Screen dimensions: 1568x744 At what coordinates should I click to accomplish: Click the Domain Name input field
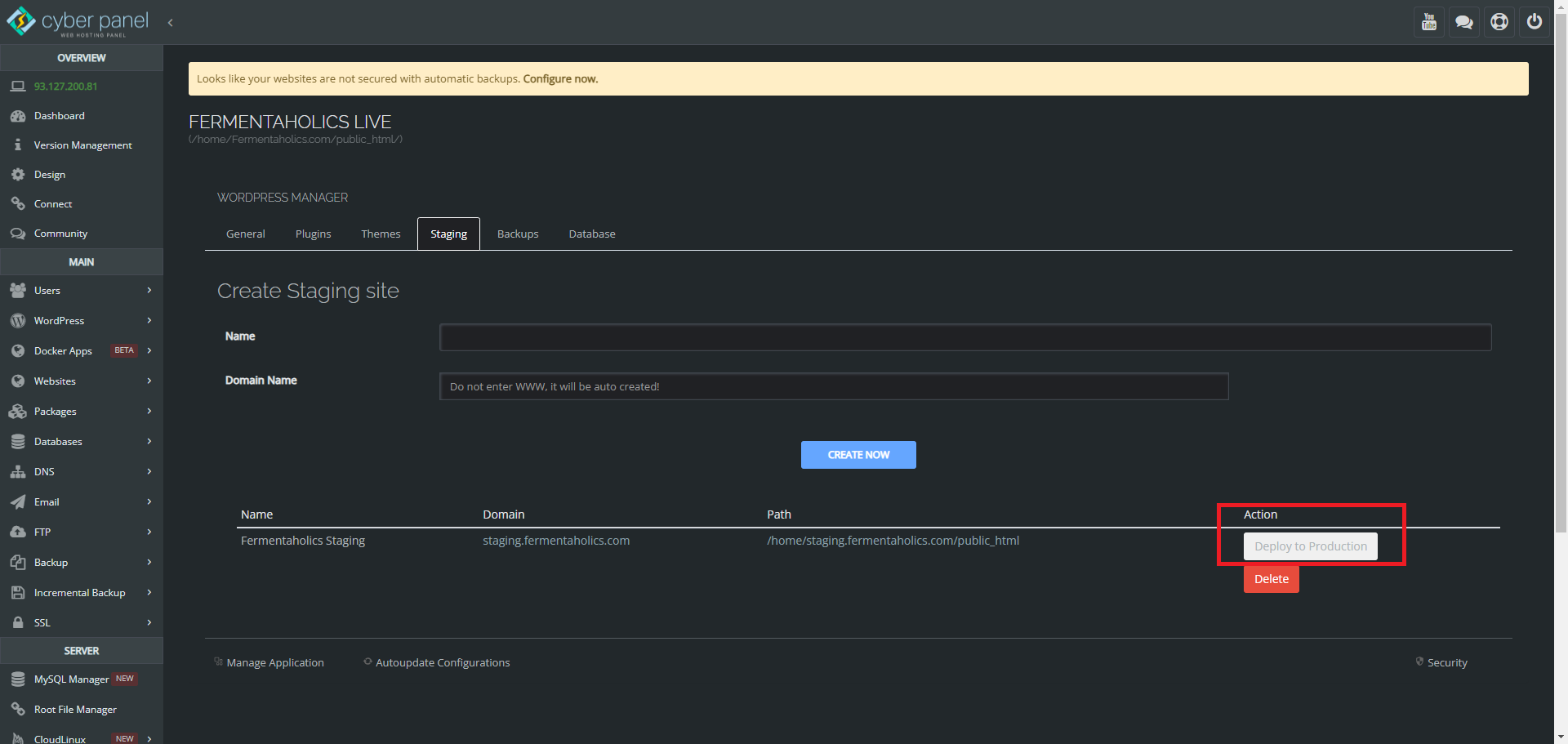tap(834, 386)
